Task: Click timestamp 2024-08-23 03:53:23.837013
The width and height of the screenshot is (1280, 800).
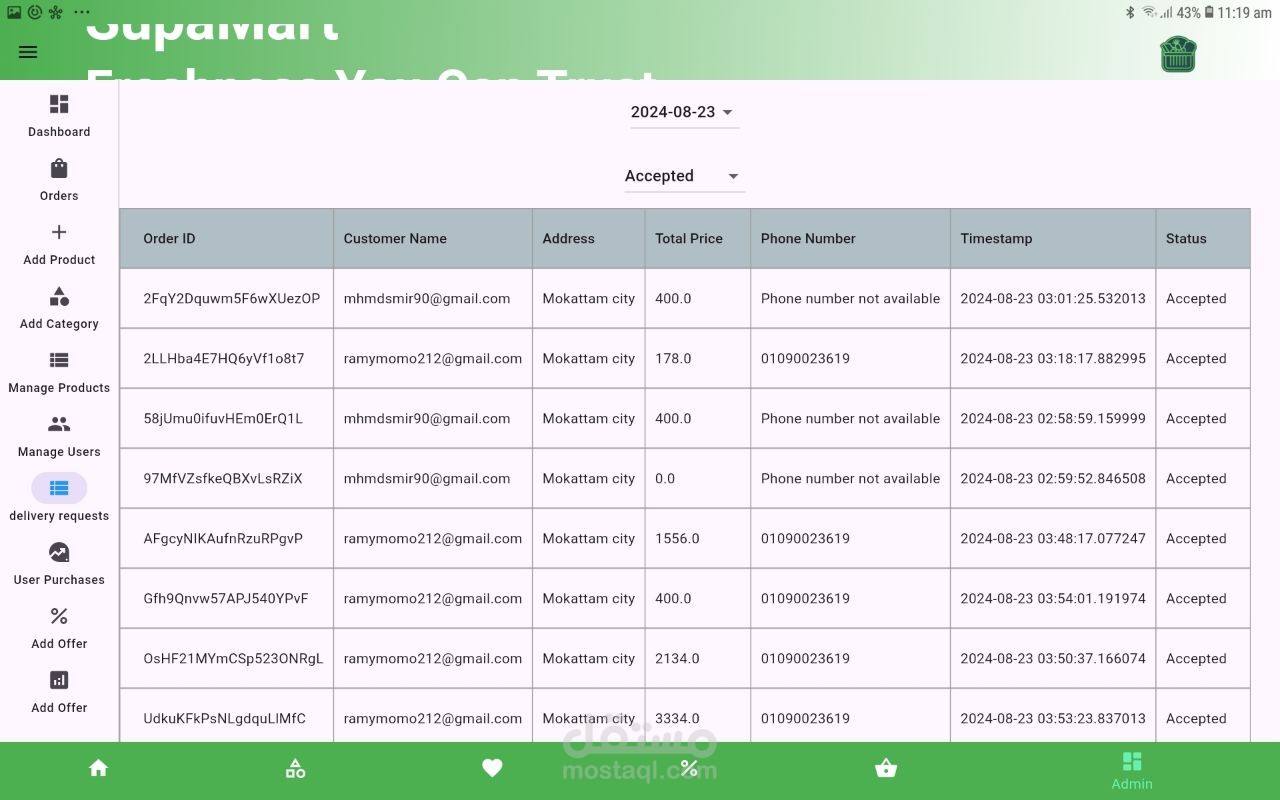Action: coord(1053,718)
